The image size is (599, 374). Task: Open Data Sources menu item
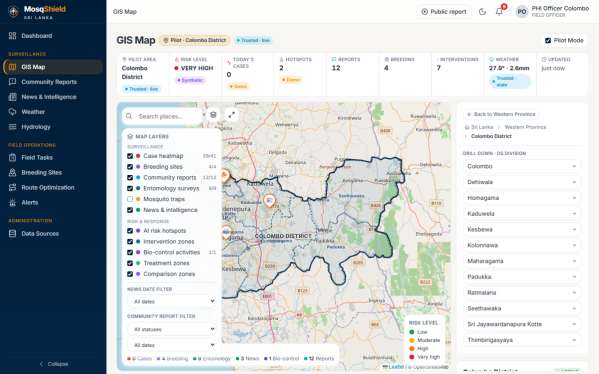pos(52,233)
